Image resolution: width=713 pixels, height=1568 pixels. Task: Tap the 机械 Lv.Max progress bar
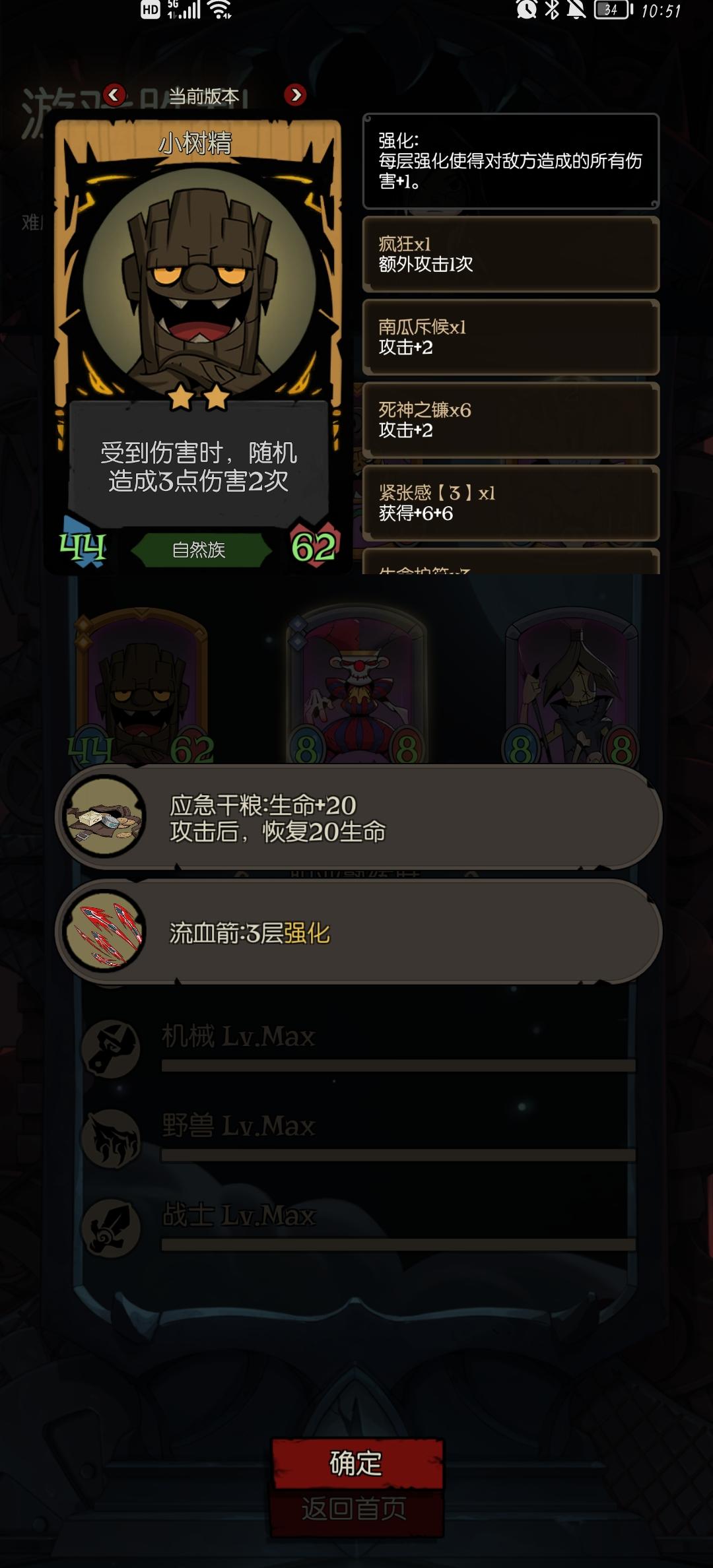pyautogui.click(x=398, y=1065)
